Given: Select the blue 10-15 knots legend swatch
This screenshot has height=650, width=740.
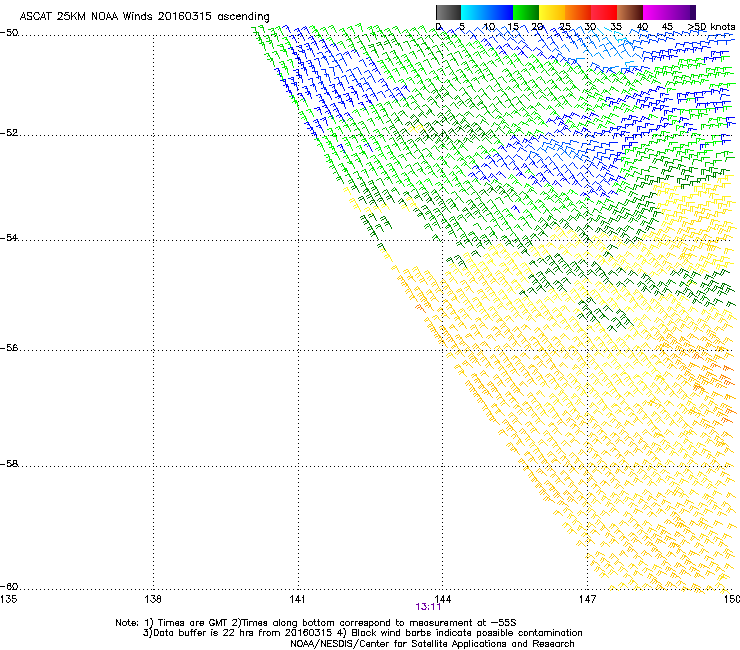Looking at the screenshot, I should tap(500, 12).
